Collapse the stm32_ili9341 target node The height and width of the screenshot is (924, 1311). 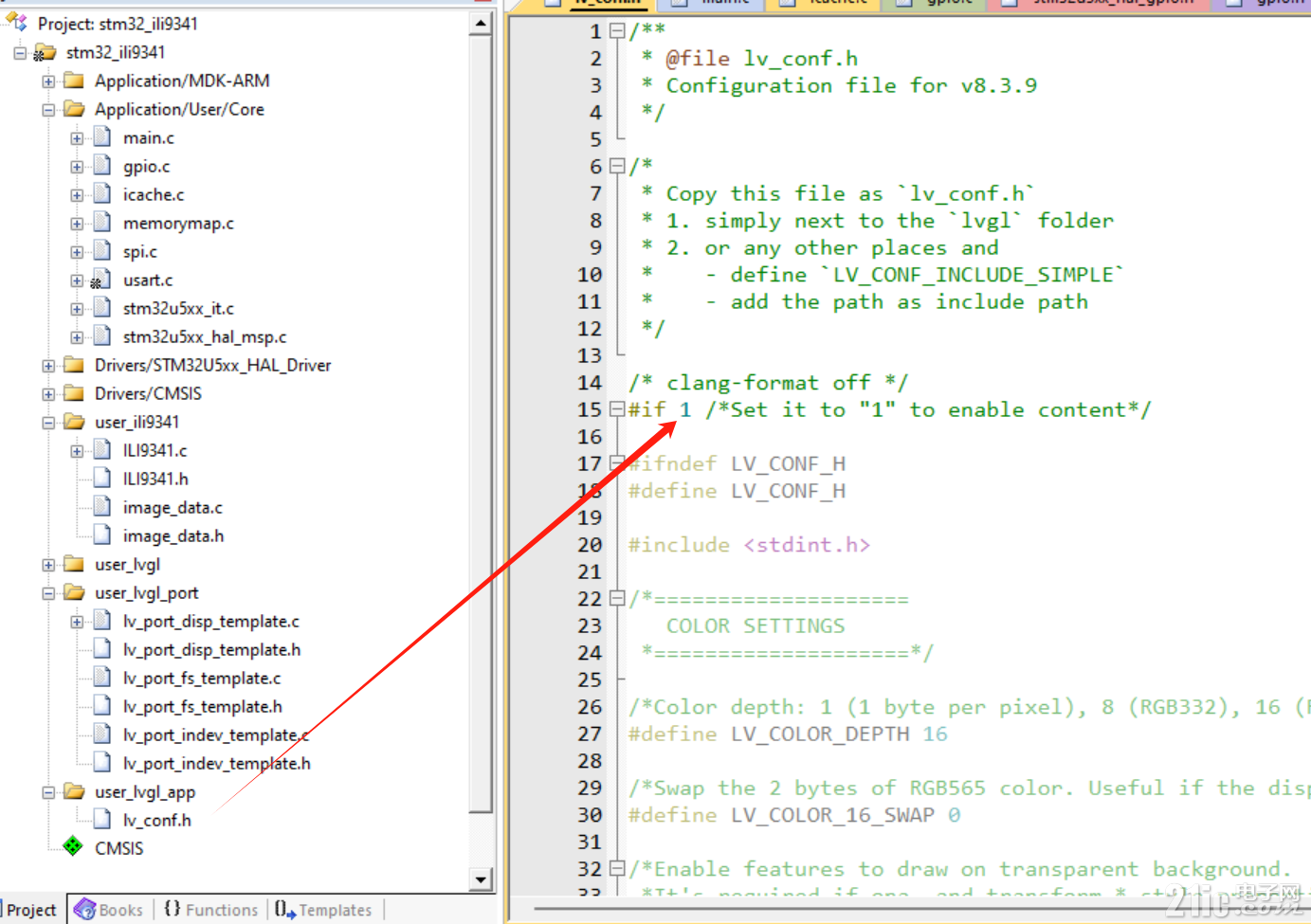[x=20, y=53]
